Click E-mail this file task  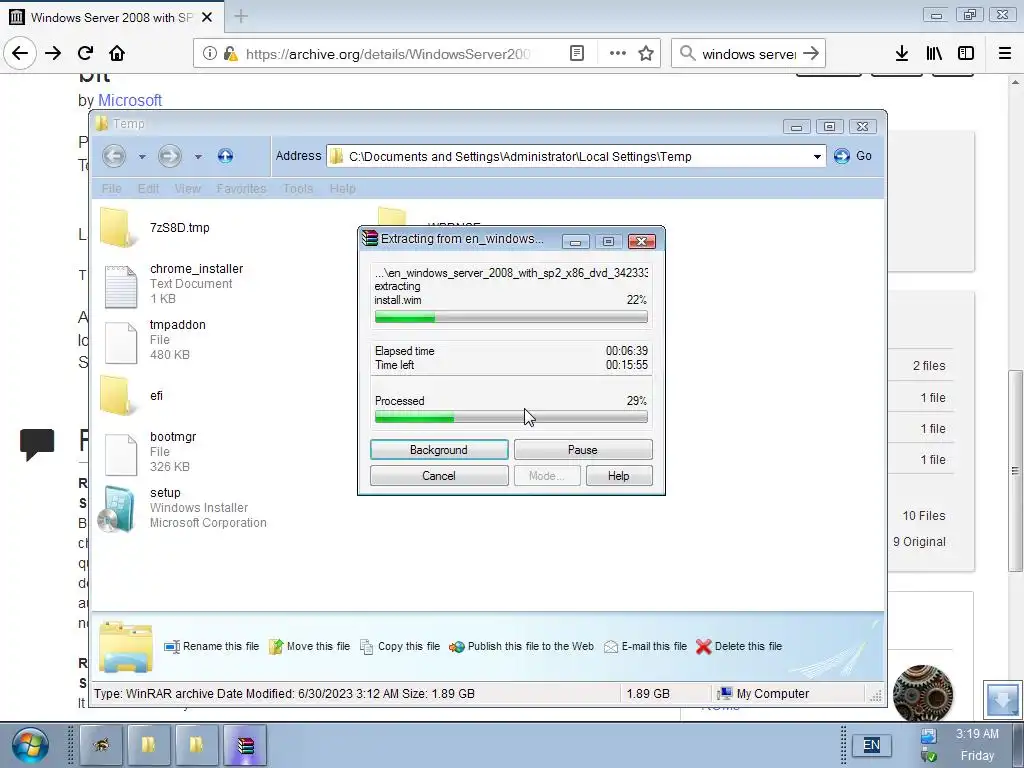point(645,647)
